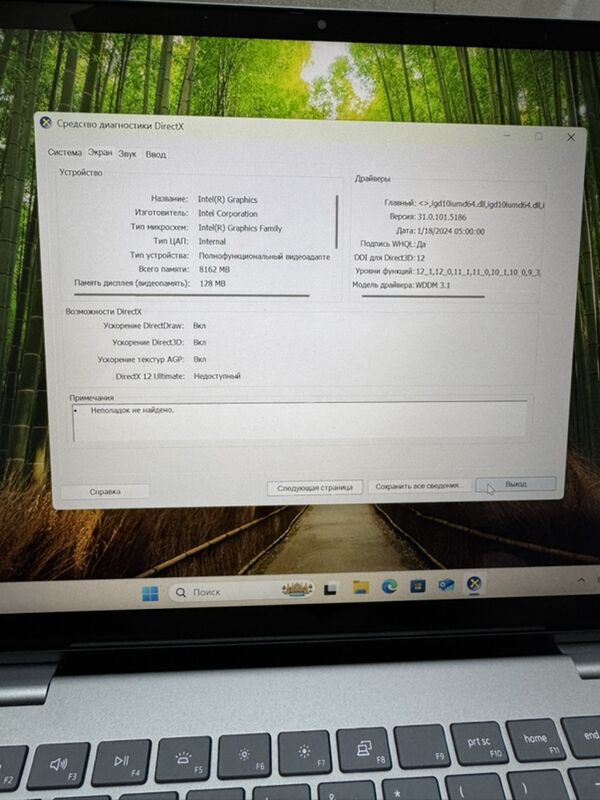Open File Explorer from taskbar

point(361,588)
